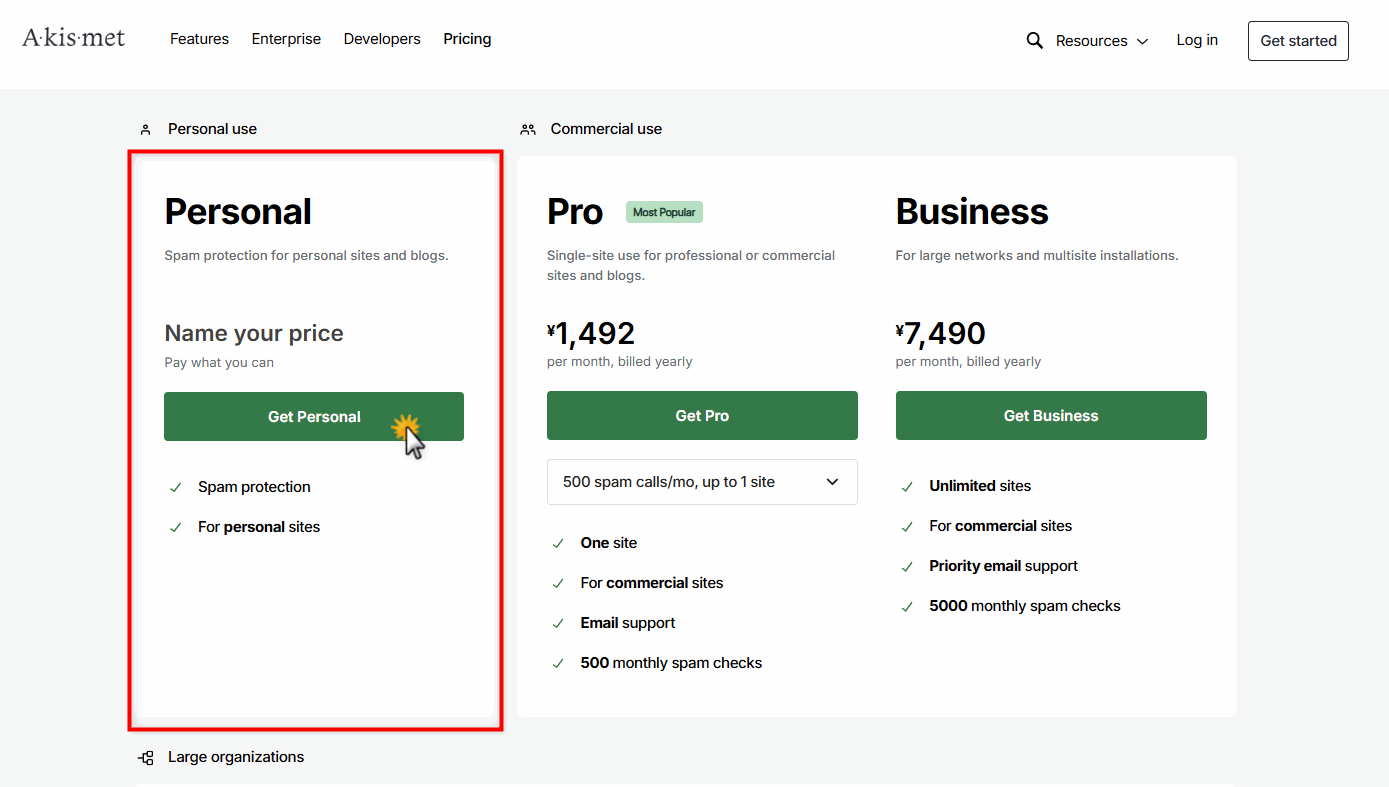Click the checkmark beside One site
Viewport: 1389px width, 787px height.
558,543
